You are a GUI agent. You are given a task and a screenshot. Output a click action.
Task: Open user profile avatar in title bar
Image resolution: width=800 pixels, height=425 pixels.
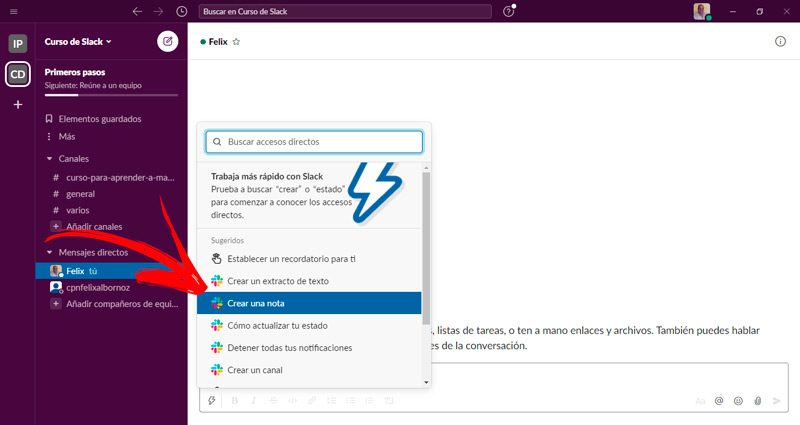click(x=702, y=11)
